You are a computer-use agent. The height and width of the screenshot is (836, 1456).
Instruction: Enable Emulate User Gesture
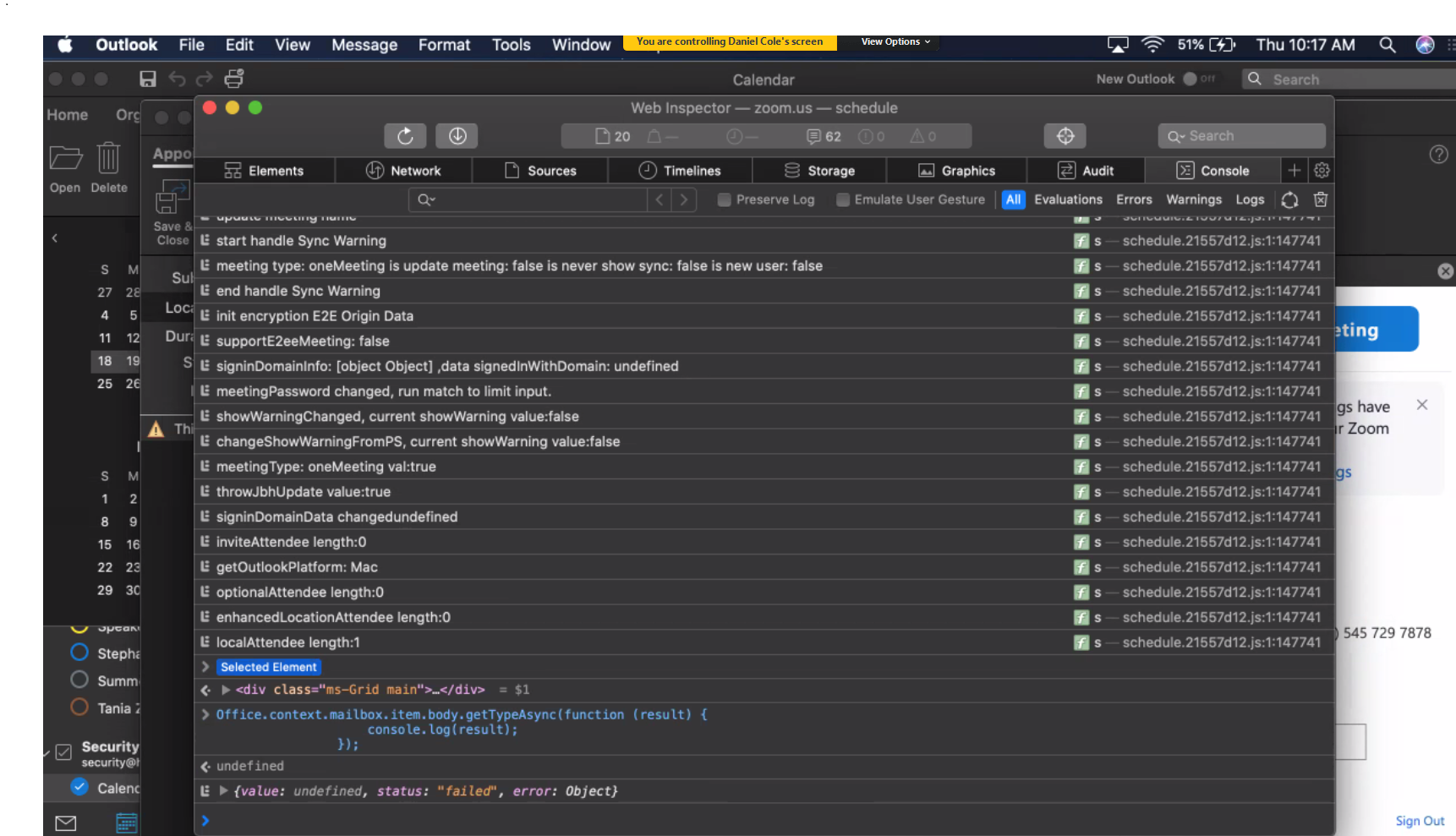843,199
